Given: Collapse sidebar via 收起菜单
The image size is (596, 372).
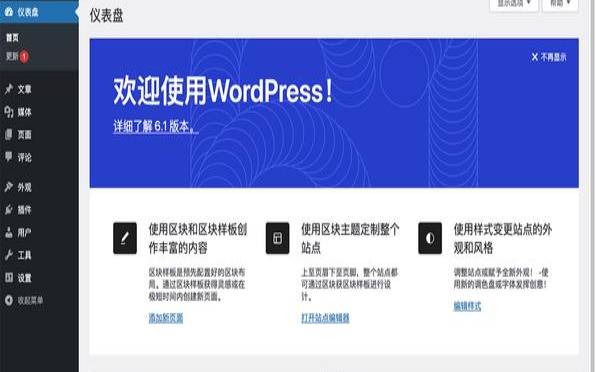Looking at the screenshot, I should tap(40, 300).
